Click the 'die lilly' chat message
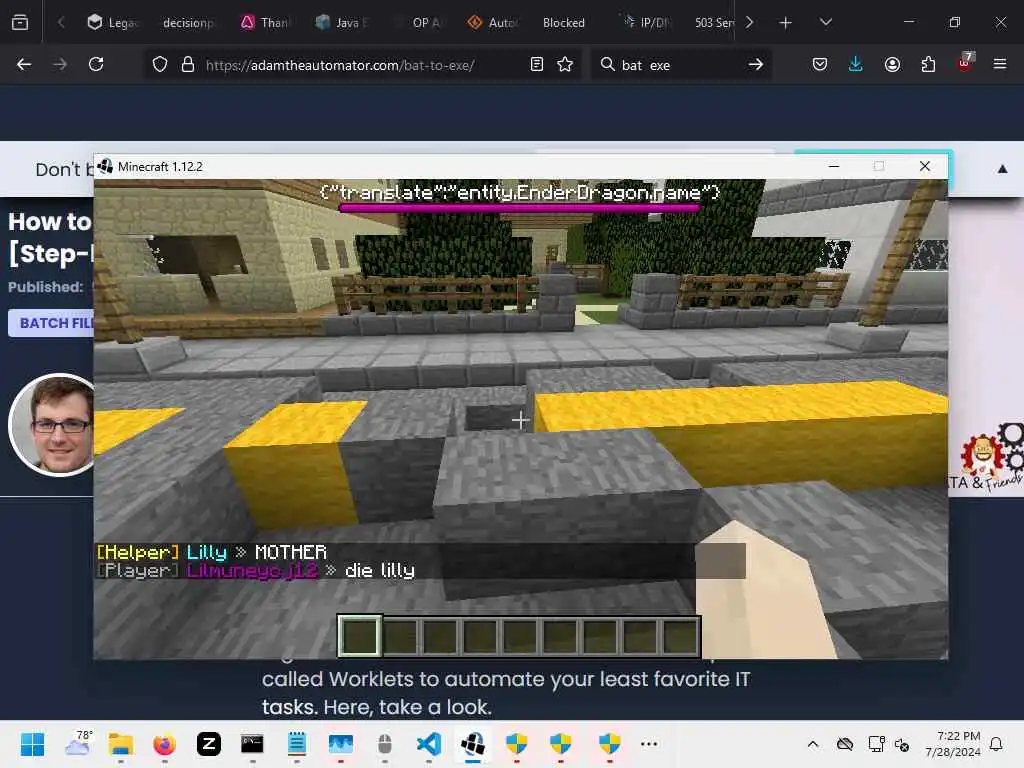The width and height of the screenshot is (1024, 768). tap(379, 571)
